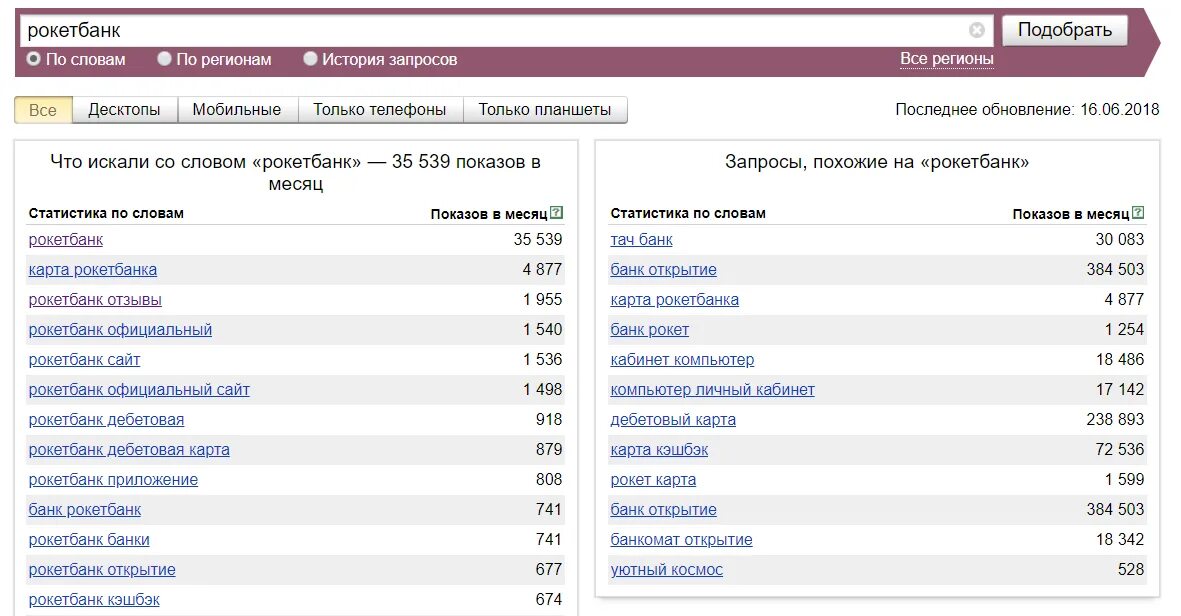Select the '674' value for рокетбанк кэшбэк
This screenshot has width=1181, height=616.
[x=549, y=600]
